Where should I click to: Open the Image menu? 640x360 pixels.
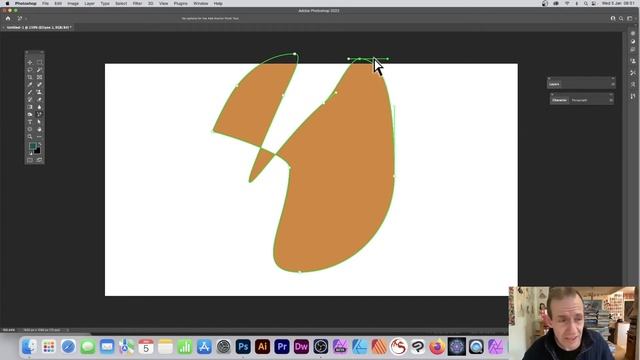point(73,3)
